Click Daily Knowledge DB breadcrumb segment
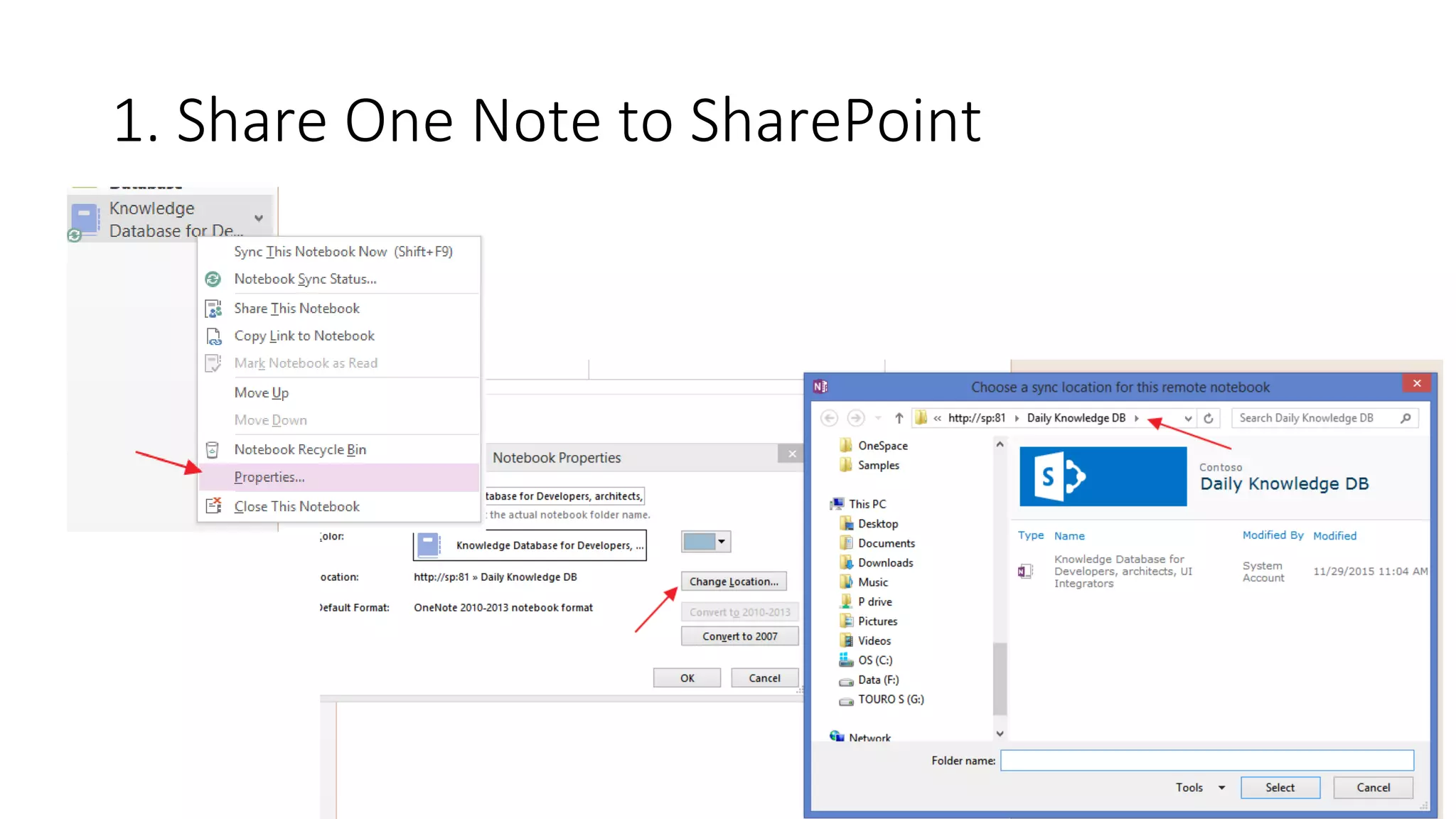Viewport: 1456px width, 819px height. pyautogui.click(x=1076, y=418)
